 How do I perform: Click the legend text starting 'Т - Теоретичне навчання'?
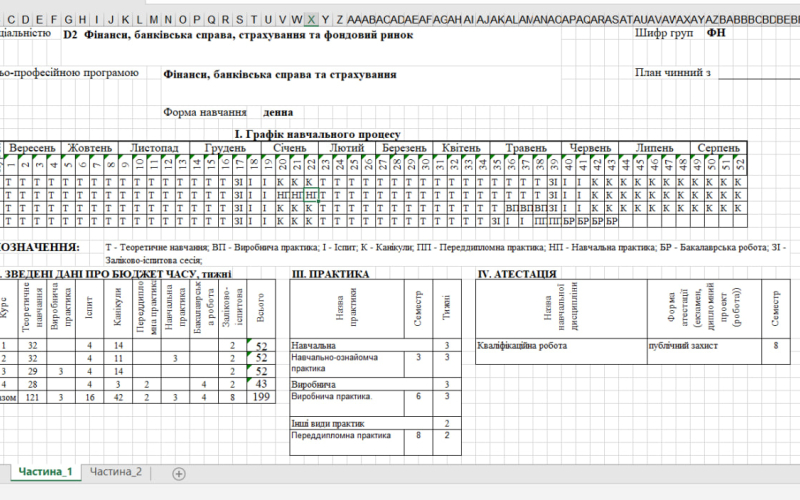(445, 254)
